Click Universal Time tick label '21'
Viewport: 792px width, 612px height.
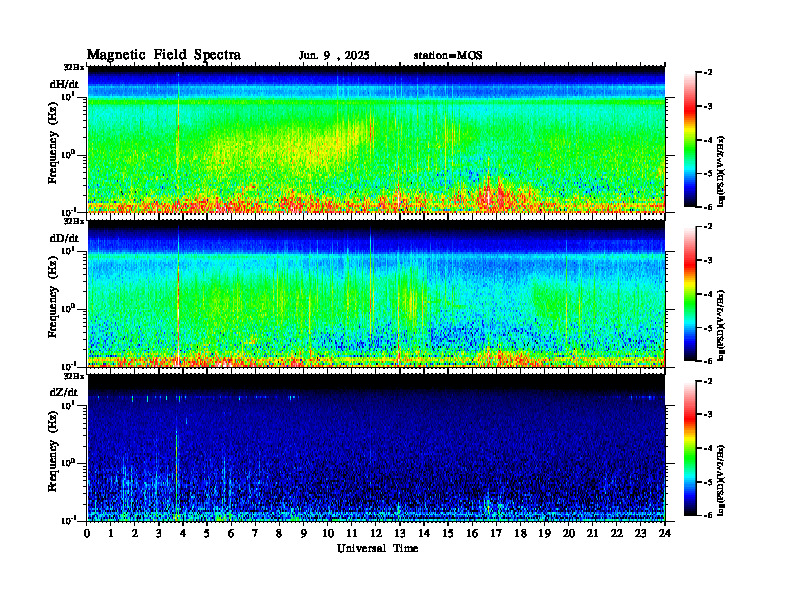click(x=592, y=533)
